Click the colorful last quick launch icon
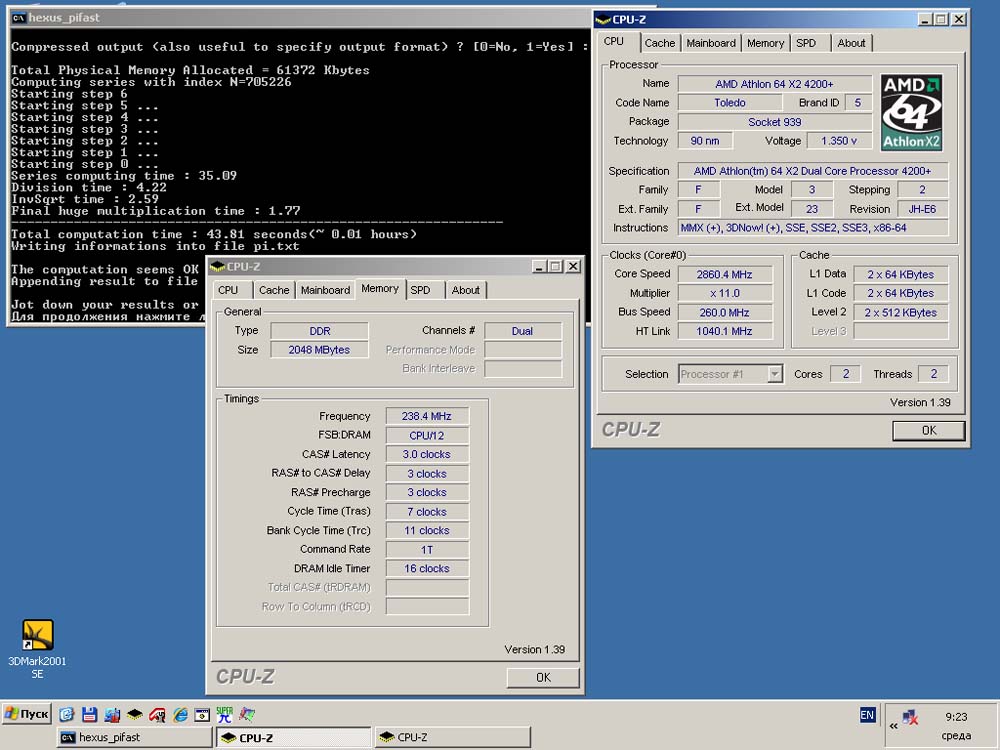 247,714
